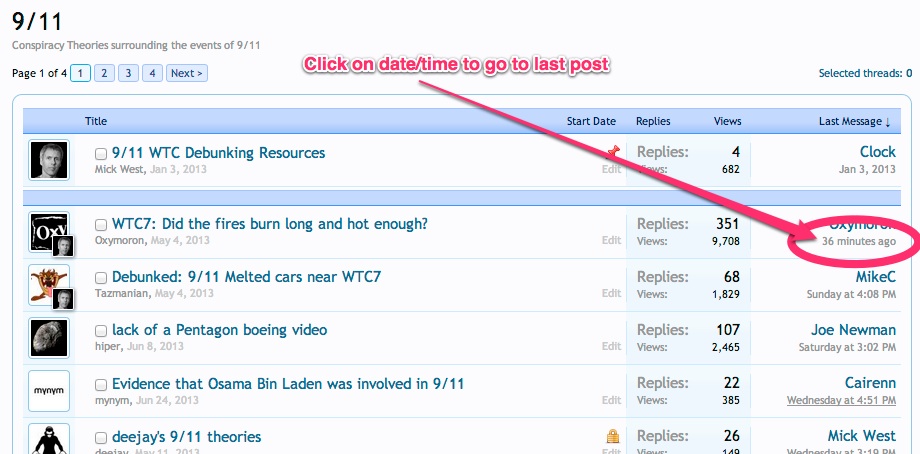The image size is (920, 454).
Task: Click lock icon on deejay's theories thread
Action: [613, 436]
